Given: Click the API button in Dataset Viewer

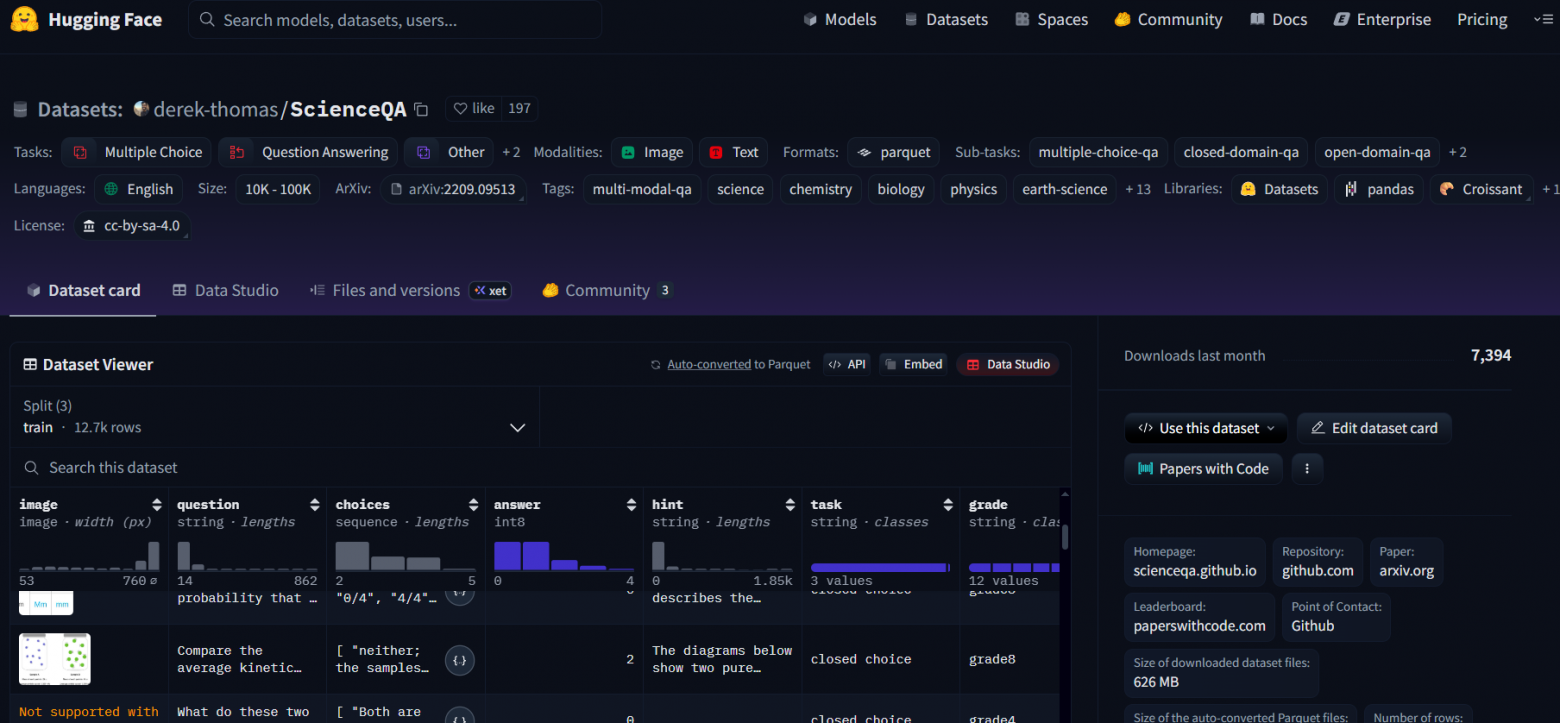Looking at the screenshot, I should (x=846, y=365).
